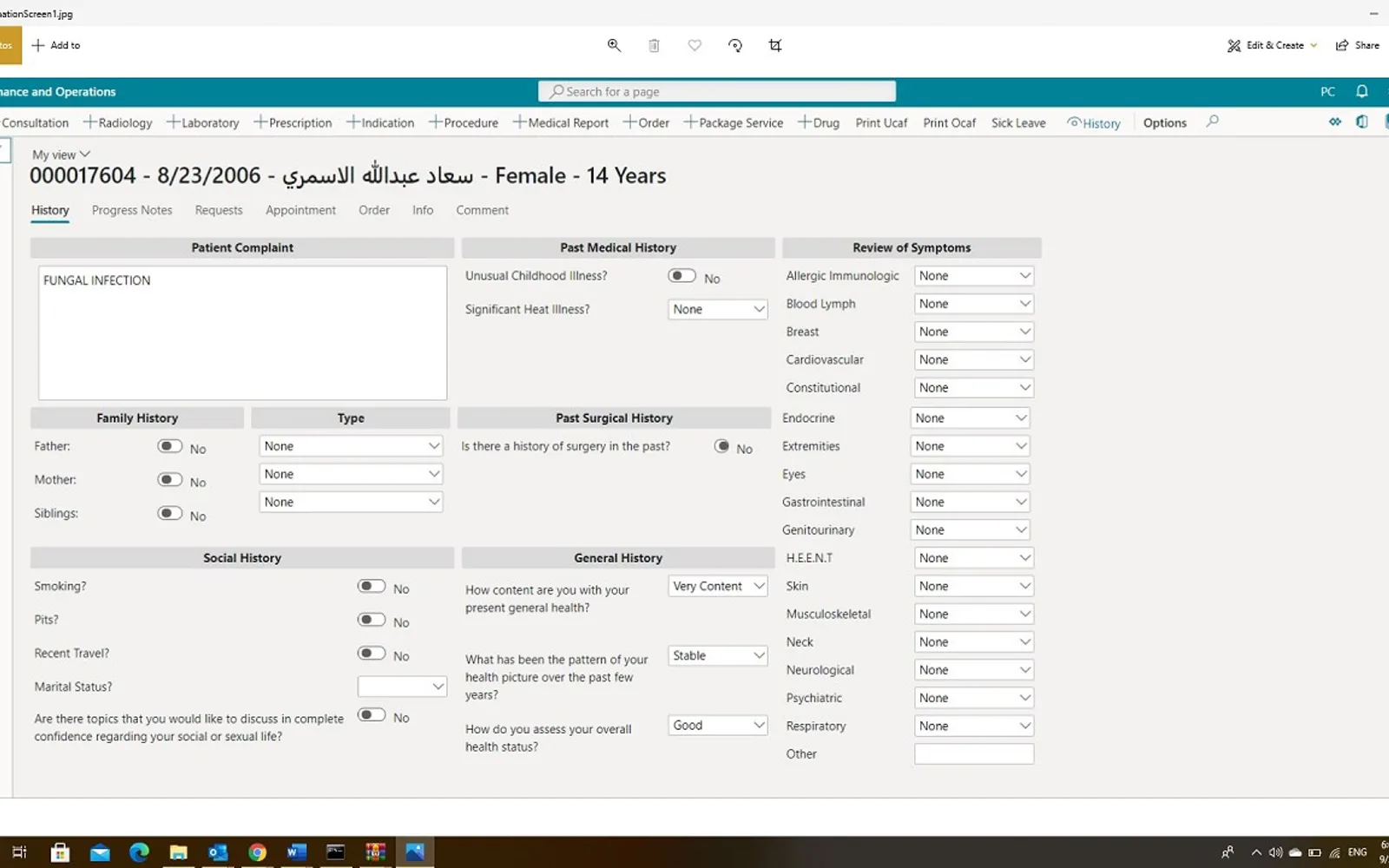Viewport: 1389px width, 868px height.
Task: Open Outlook from the taskbar
Action: coord(218,852)
